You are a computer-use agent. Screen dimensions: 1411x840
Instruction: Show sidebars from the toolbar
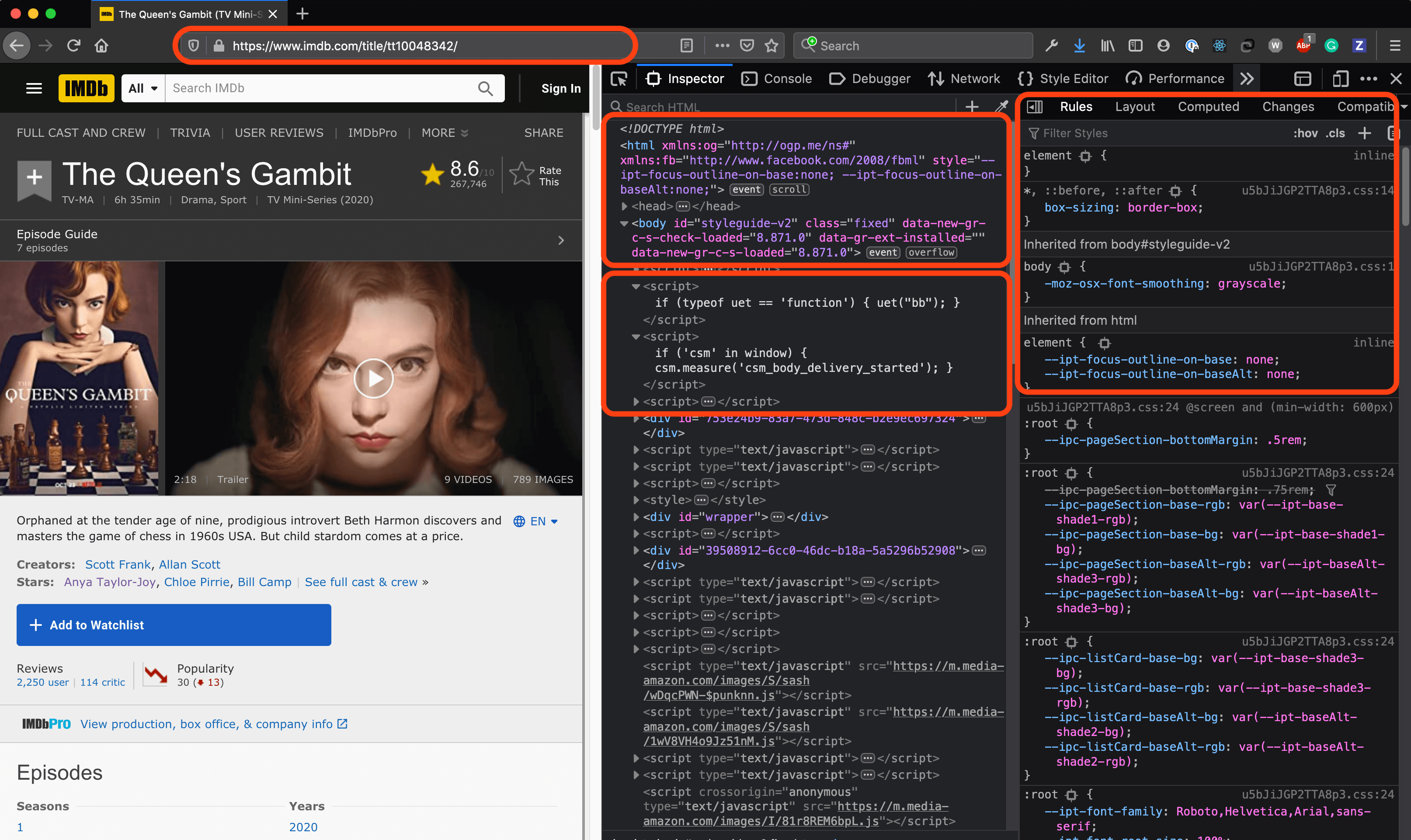point(1135,46)
